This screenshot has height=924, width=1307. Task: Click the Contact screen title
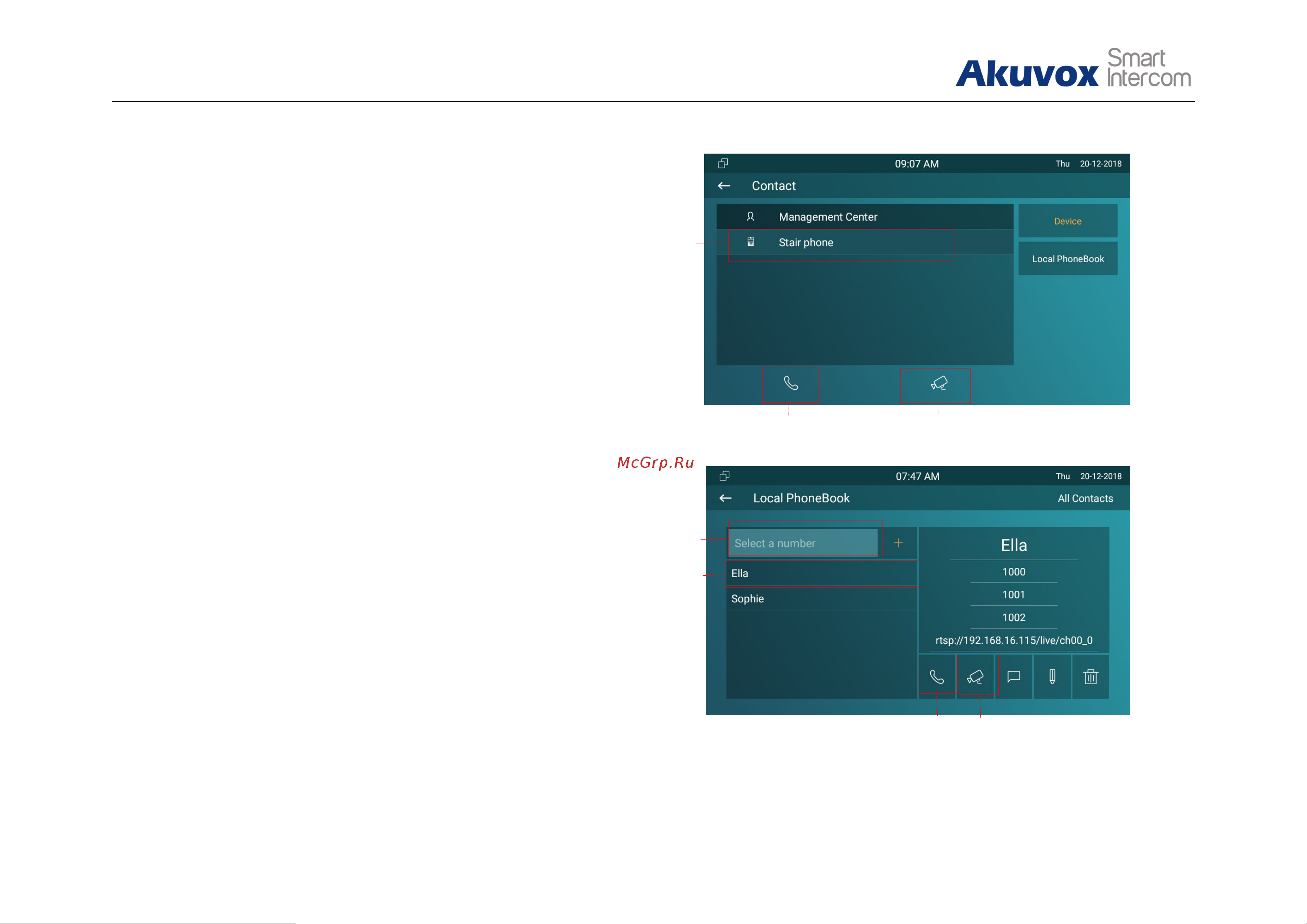(774, 185)
